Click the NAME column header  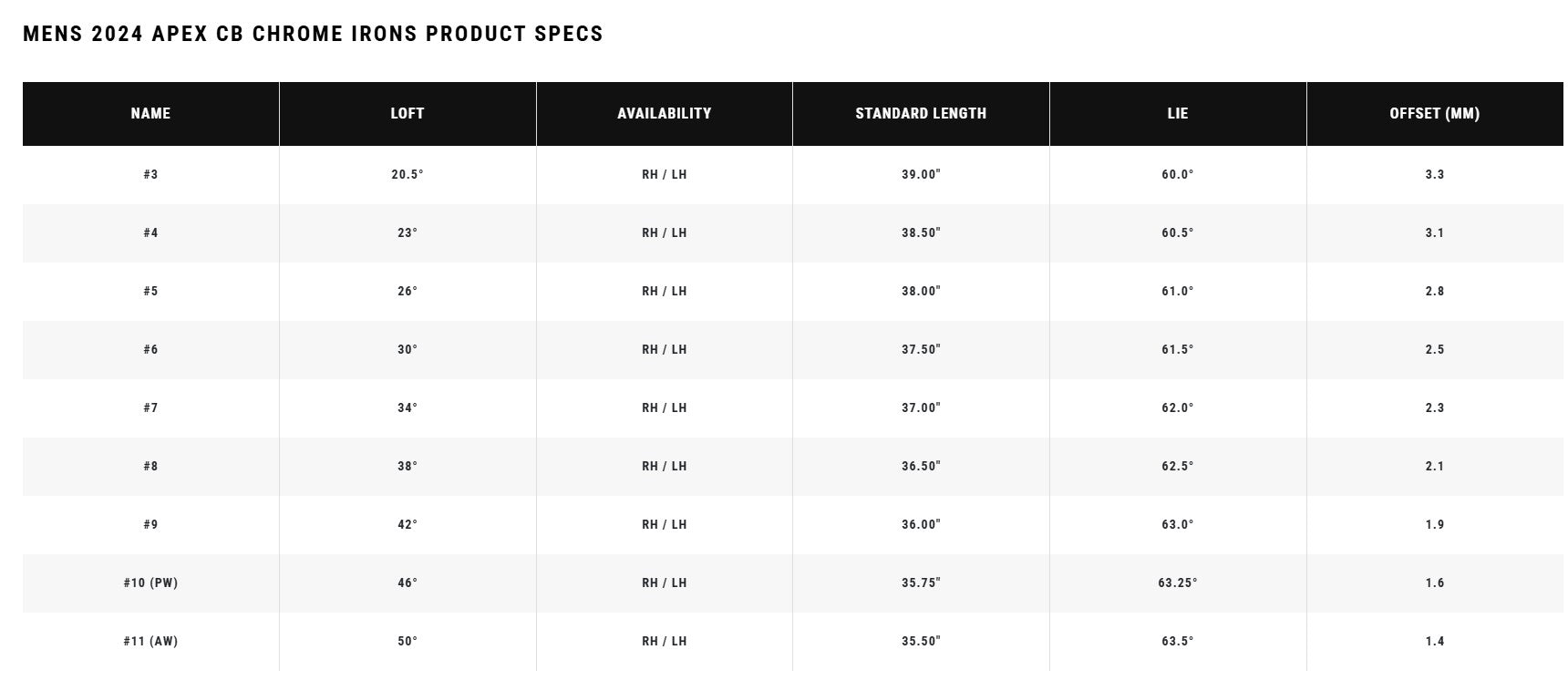pos(150,113)
